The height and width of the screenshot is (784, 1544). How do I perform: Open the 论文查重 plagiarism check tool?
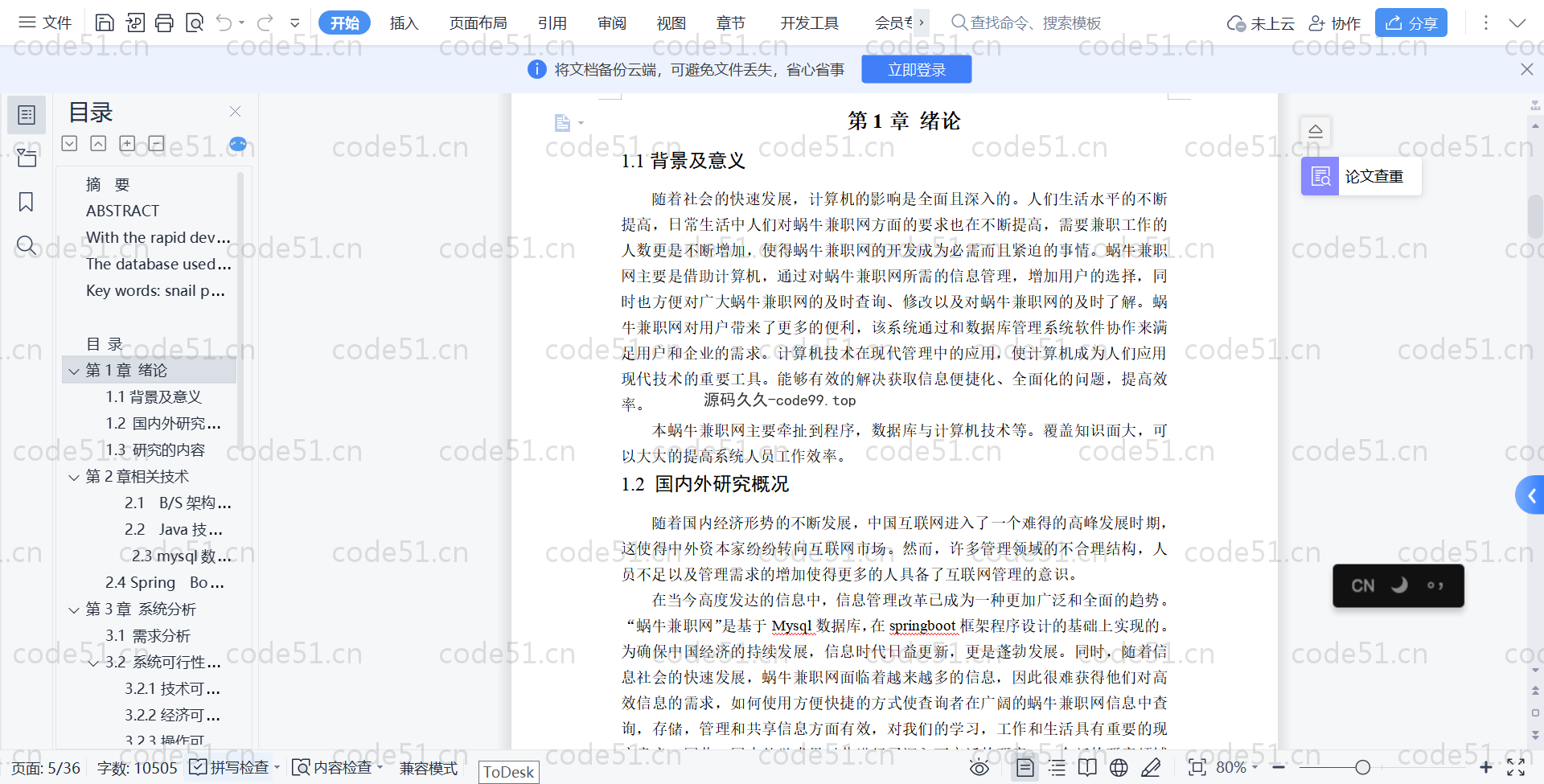pos(1361,176)
